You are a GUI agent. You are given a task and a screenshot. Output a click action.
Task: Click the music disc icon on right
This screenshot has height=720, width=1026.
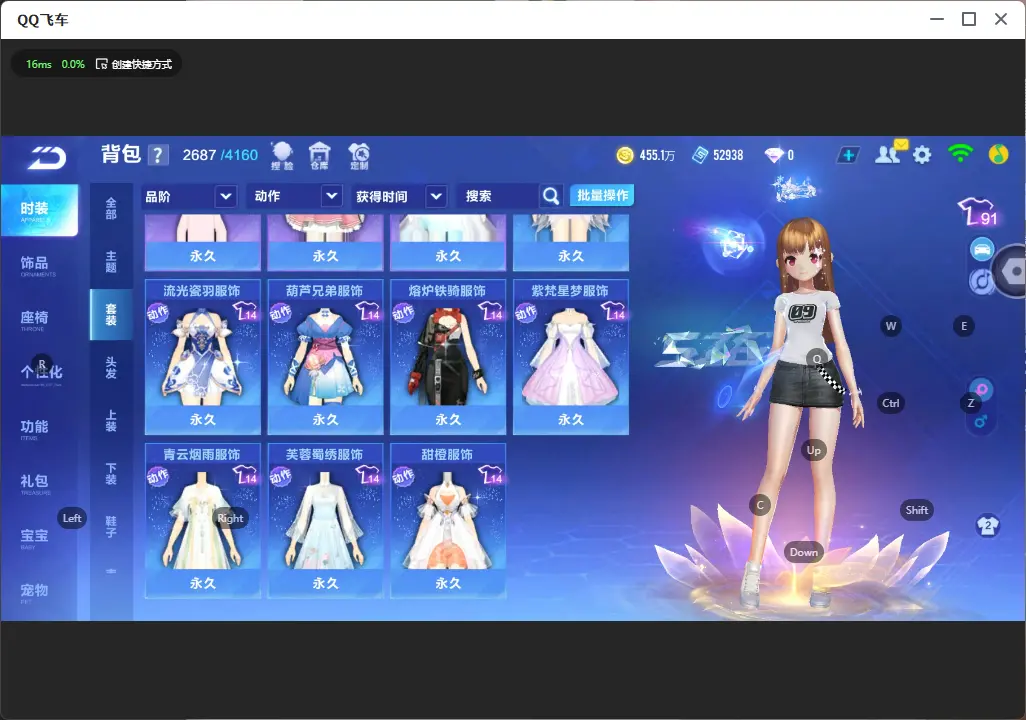pyautogui.click(x=981, y=281)
